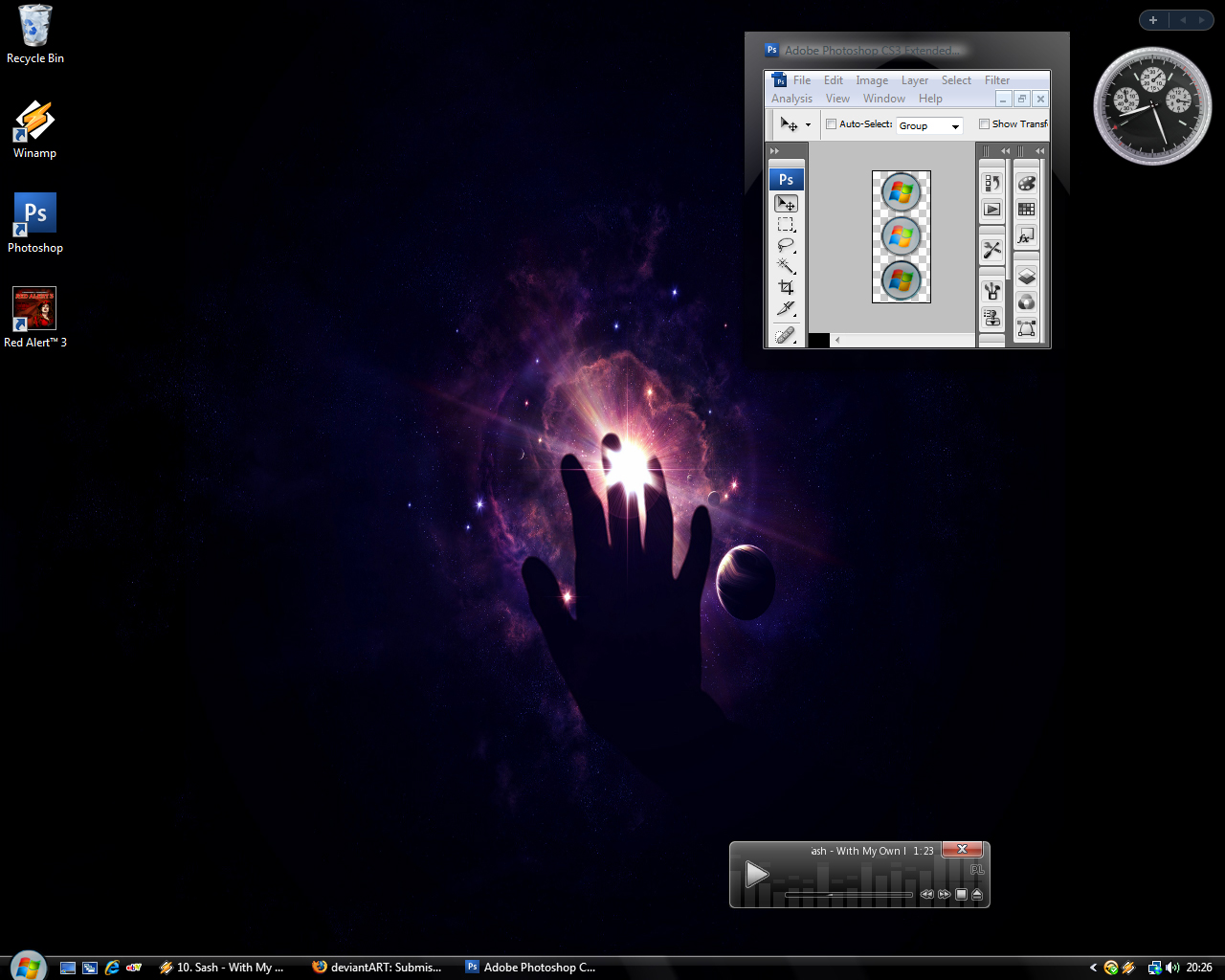The image size is (1225, 980).
Task: Open the Layers panel icon
Action: click(x=1026, y=277)
